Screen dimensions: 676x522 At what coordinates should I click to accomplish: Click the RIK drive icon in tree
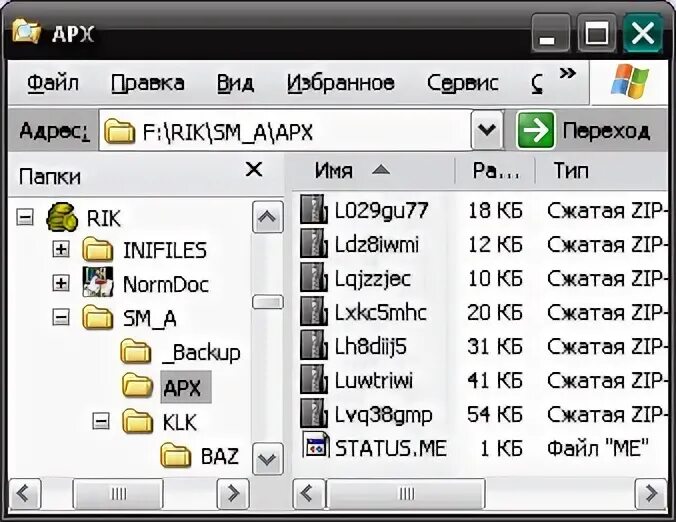coord(63,217)
